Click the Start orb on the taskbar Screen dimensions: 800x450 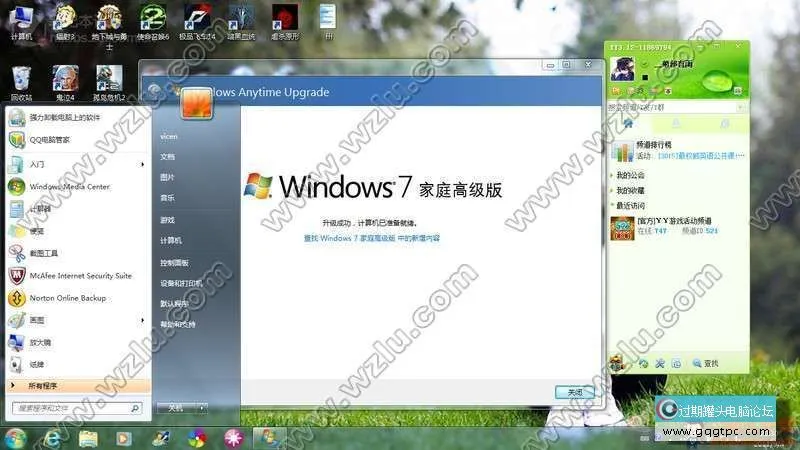tap(15, 438)
